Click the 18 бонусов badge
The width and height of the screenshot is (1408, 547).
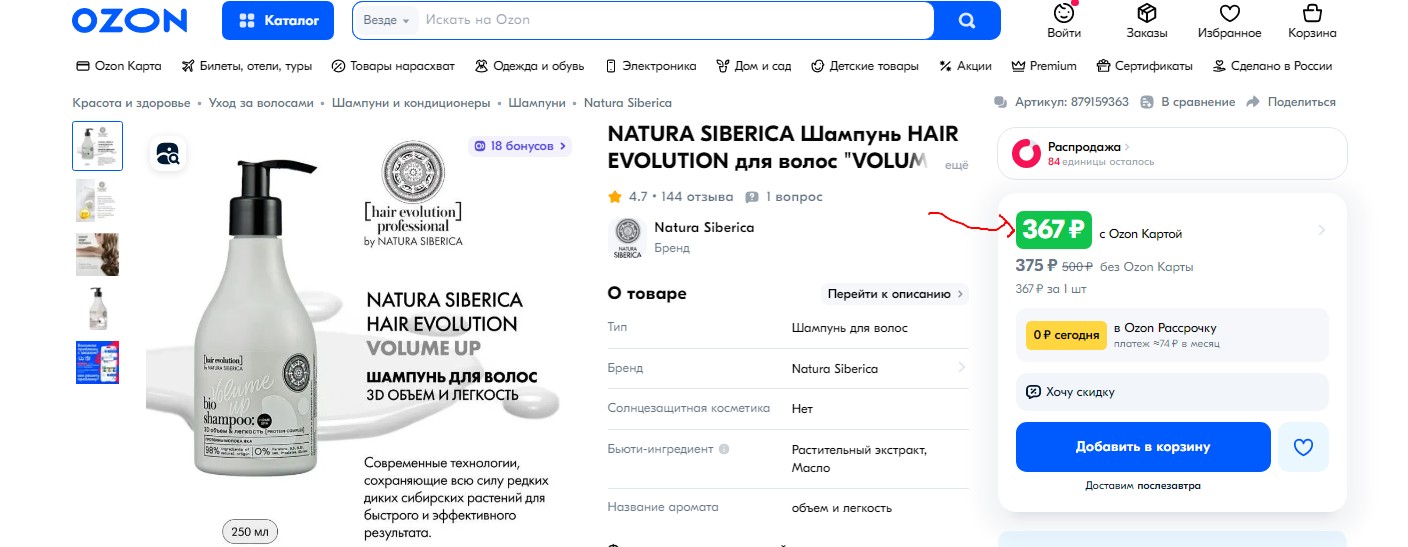click(x=519, y=146)
